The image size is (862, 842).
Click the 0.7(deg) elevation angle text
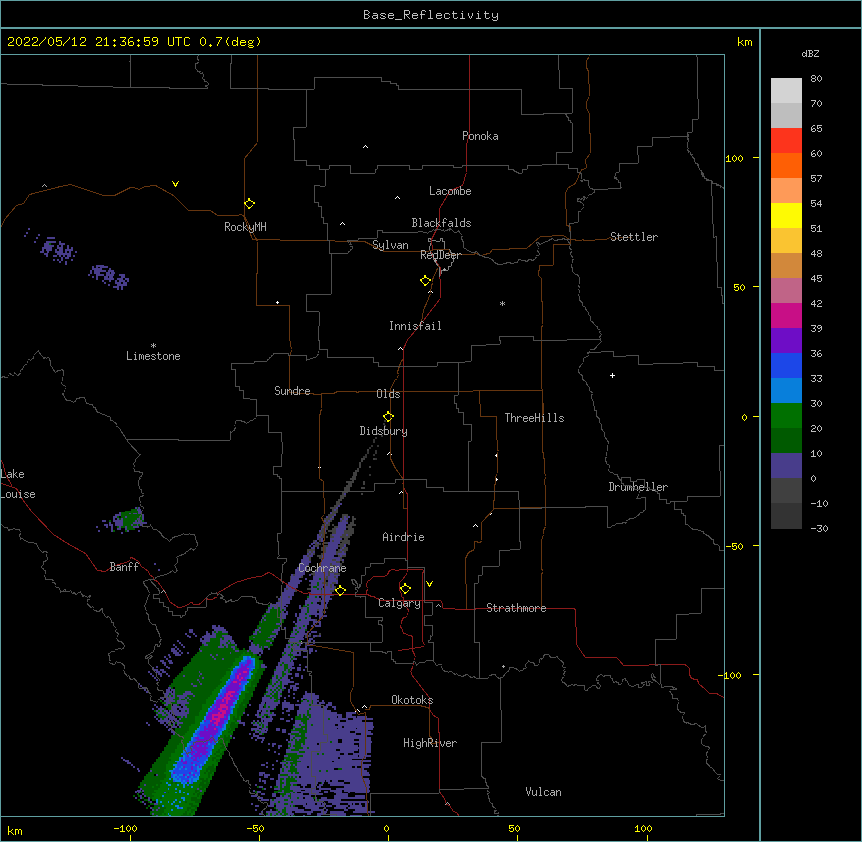230,42
